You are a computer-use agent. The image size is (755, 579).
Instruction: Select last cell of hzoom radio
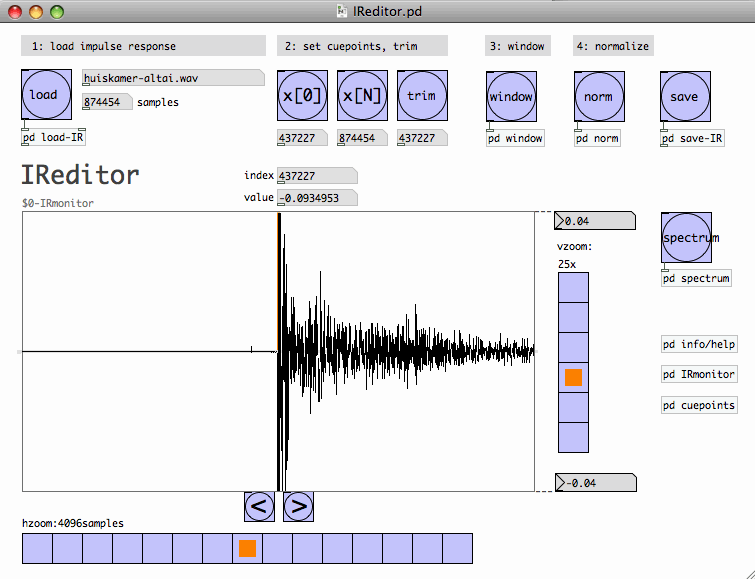[457, 548]
